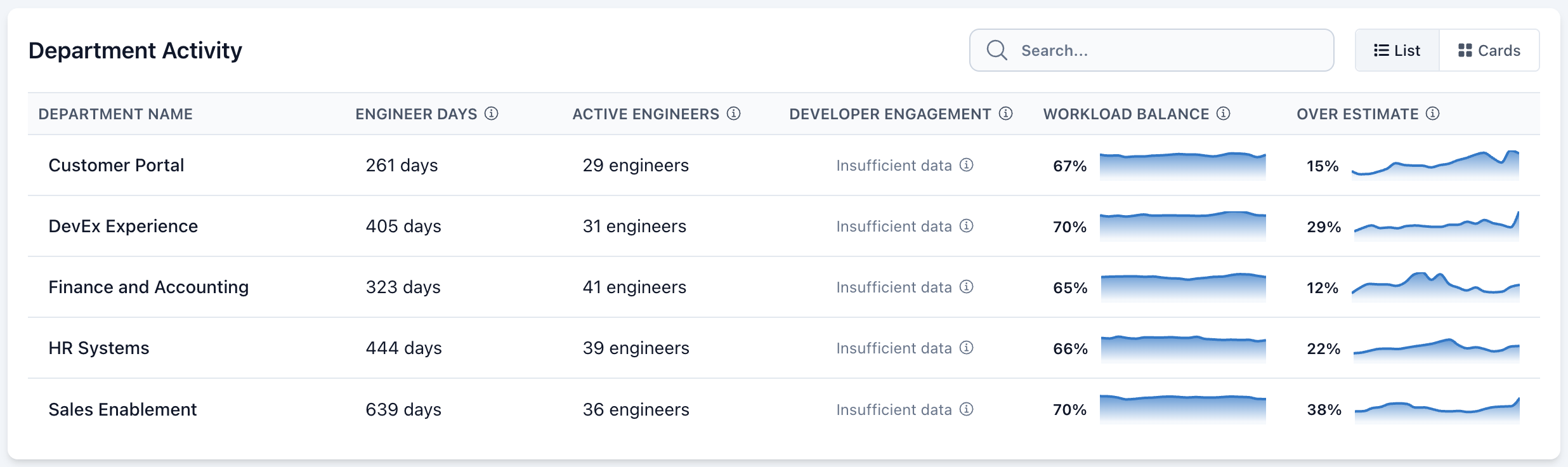
Task: Click the '66%' workload balance value
Action: (1070, 349)
